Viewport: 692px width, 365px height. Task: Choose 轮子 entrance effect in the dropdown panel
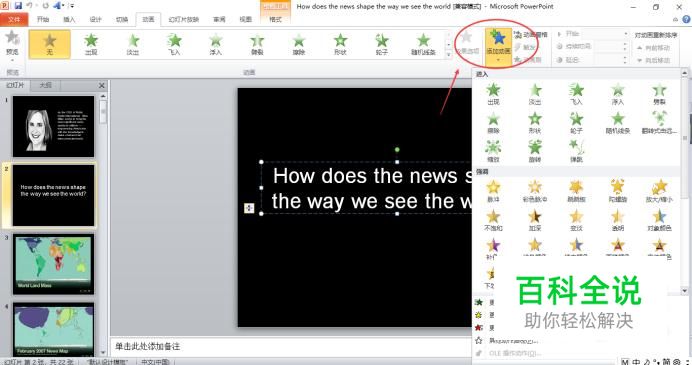[576, 123]
